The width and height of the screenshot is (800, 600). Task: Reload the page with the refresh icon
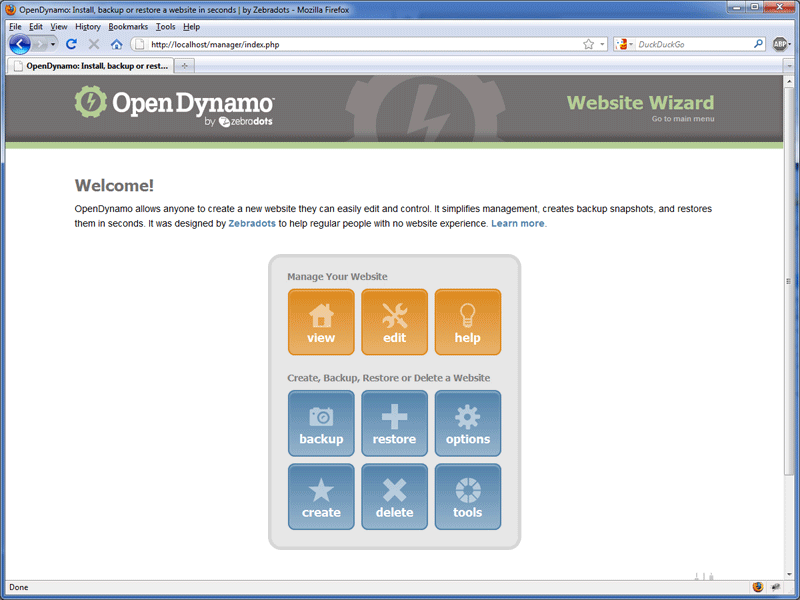70,44
